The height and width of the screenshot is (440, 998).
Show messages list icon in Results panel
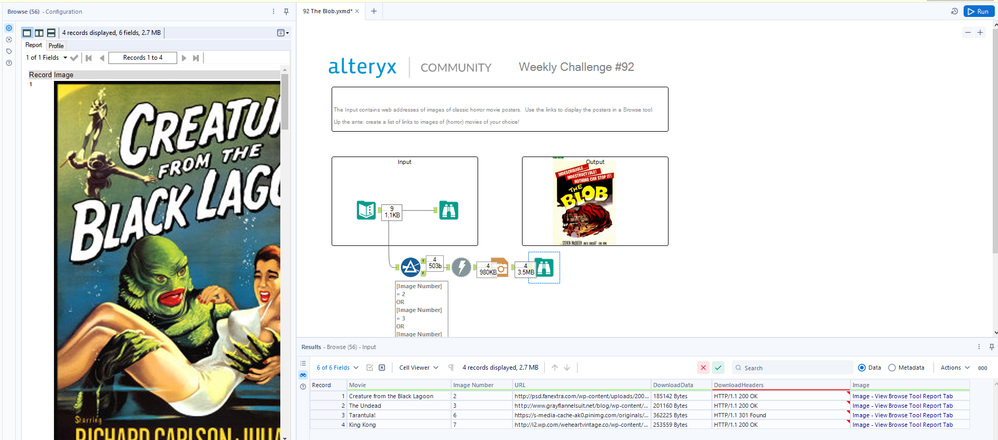pyautogui.click(x=303, y=363)
